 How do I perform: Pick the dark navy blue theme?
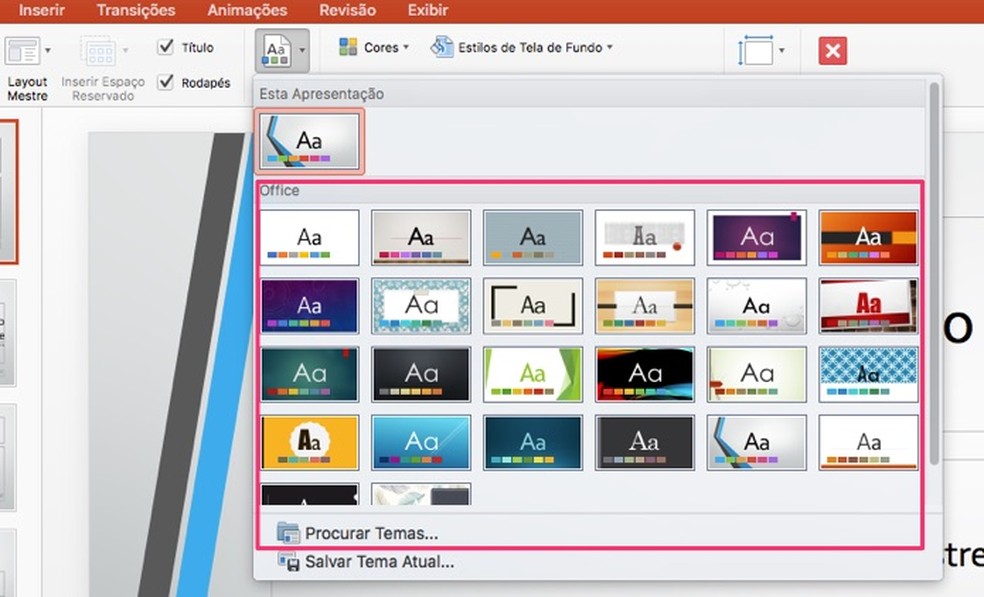533,443
